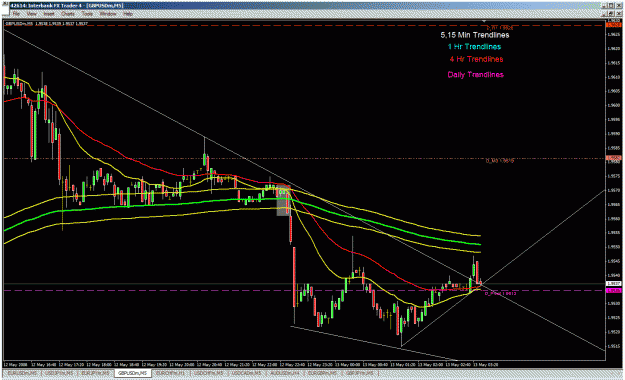This screenshot has height=380, width=625.
Task: Switch to EURCHFm,H1 chart tab
Action: pos(170,373)
